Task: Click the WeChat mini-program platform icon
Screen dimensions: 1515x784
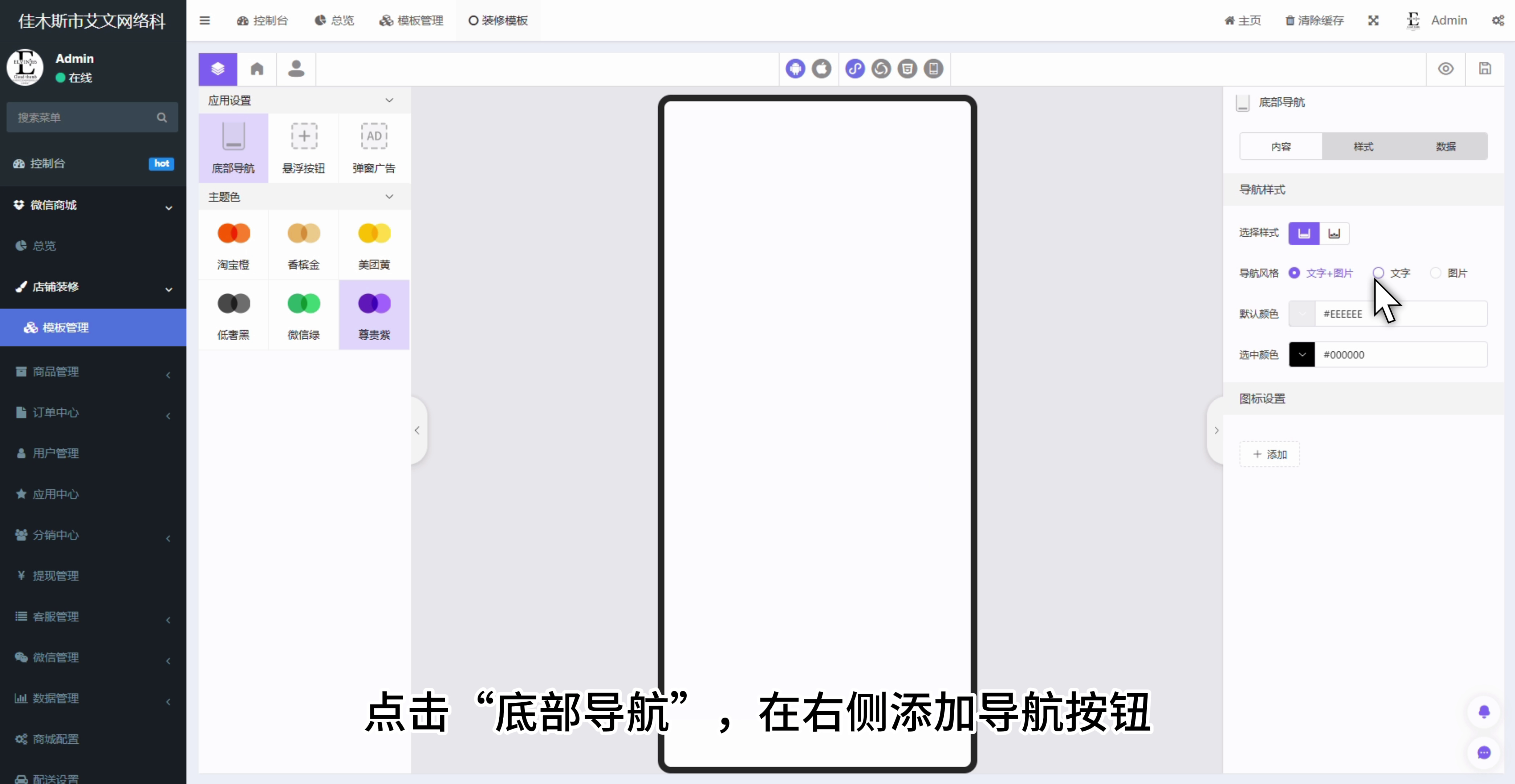Action: [854, 69]
